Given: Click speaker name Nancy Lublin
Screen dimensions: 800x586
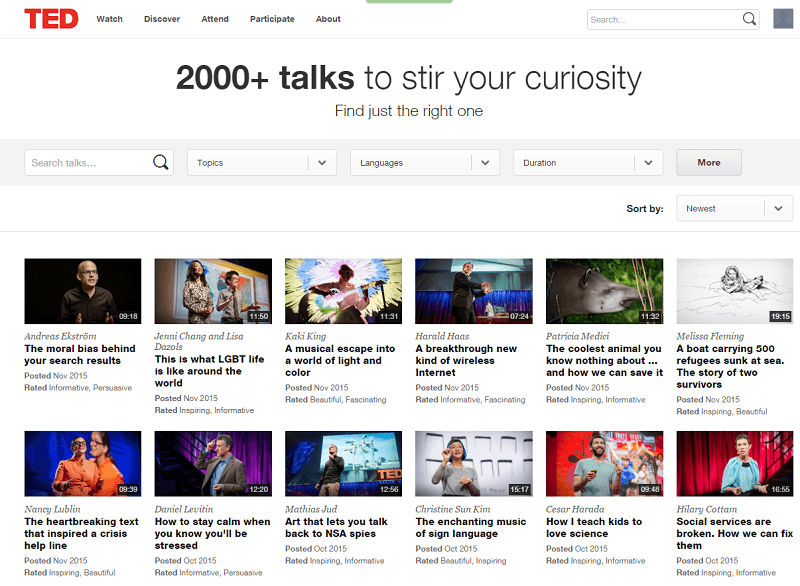Looking at the screenshot, I should coord(52,509).
